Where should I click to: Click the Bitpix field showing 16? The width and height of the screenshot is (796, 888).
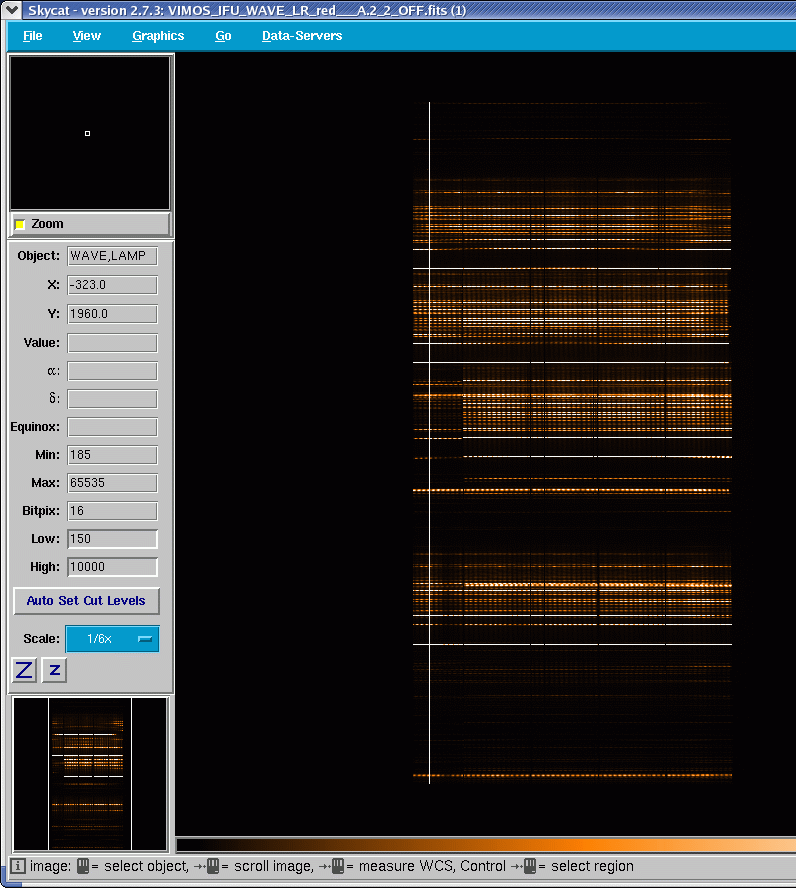click(x=112, y=511)
